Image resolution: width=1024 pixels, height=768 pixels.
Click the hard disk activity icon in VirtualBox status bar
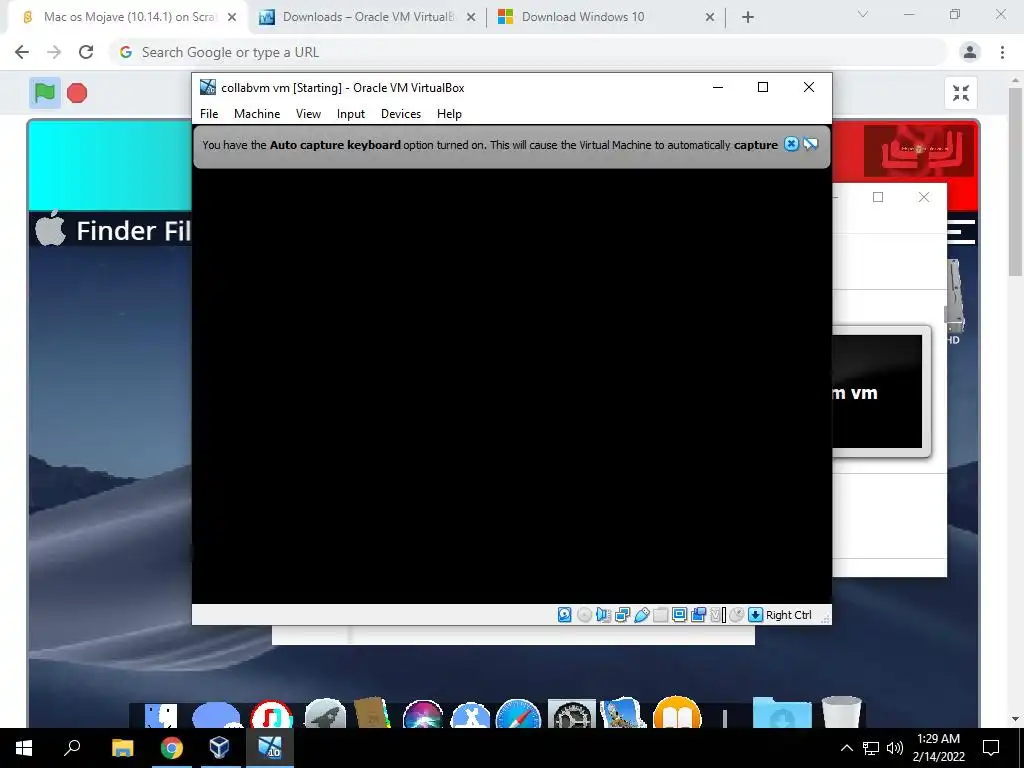[x=565, y=615]
